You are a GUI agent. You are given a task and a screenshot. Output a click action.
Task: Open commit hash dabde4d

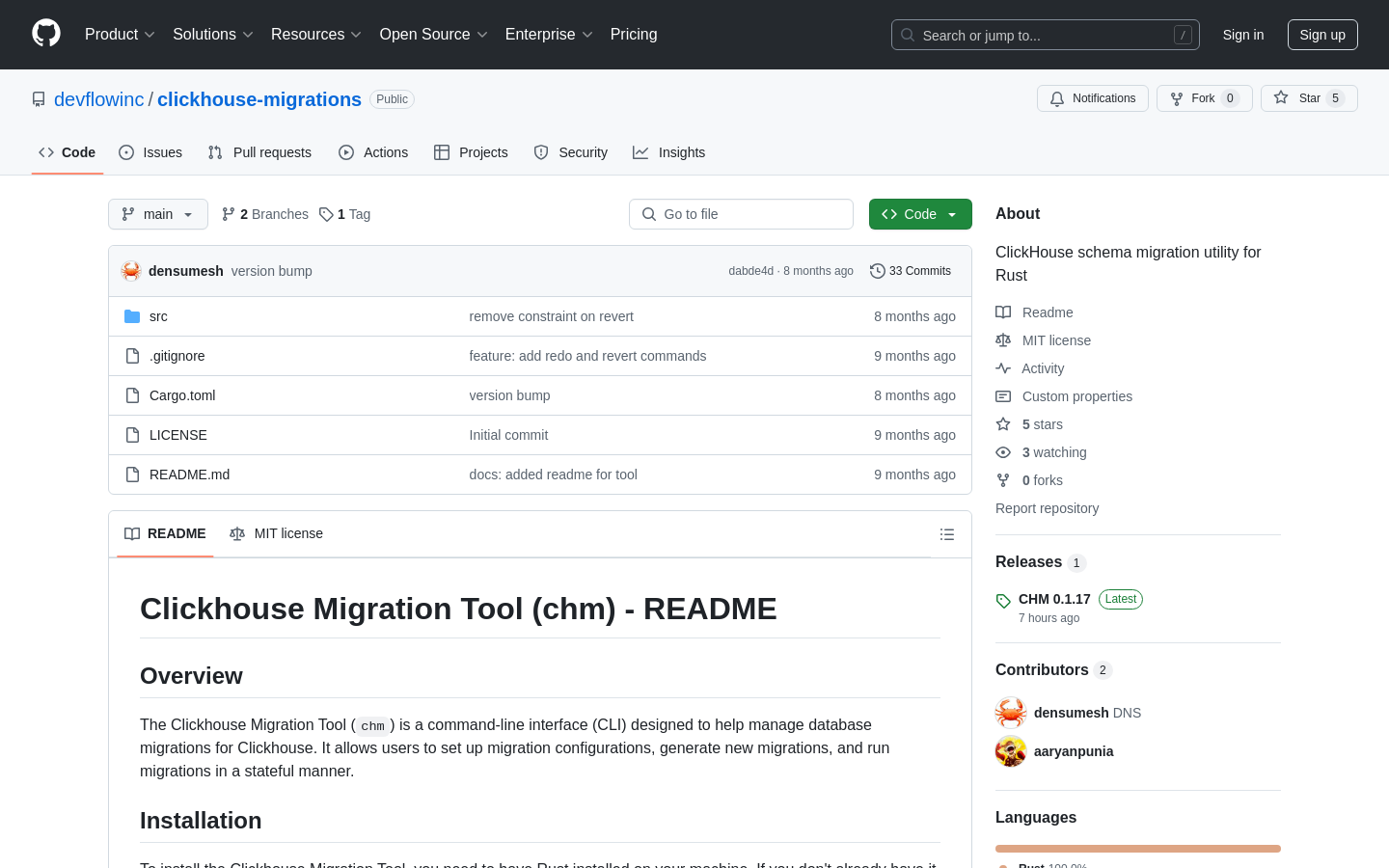[751, 271]
